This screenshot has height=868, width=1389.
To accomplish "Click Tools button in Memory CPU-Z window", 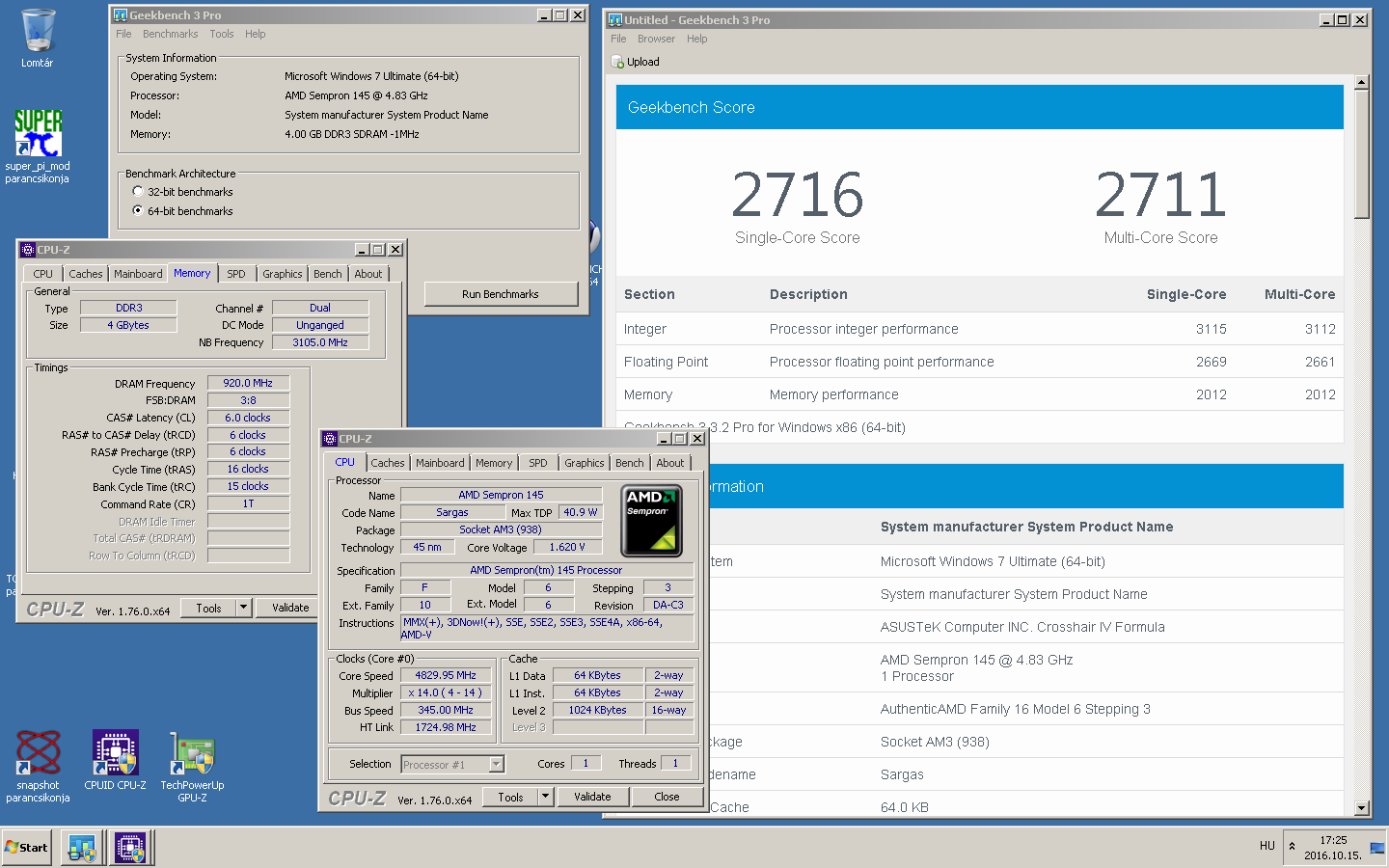I will pos(208,608).
